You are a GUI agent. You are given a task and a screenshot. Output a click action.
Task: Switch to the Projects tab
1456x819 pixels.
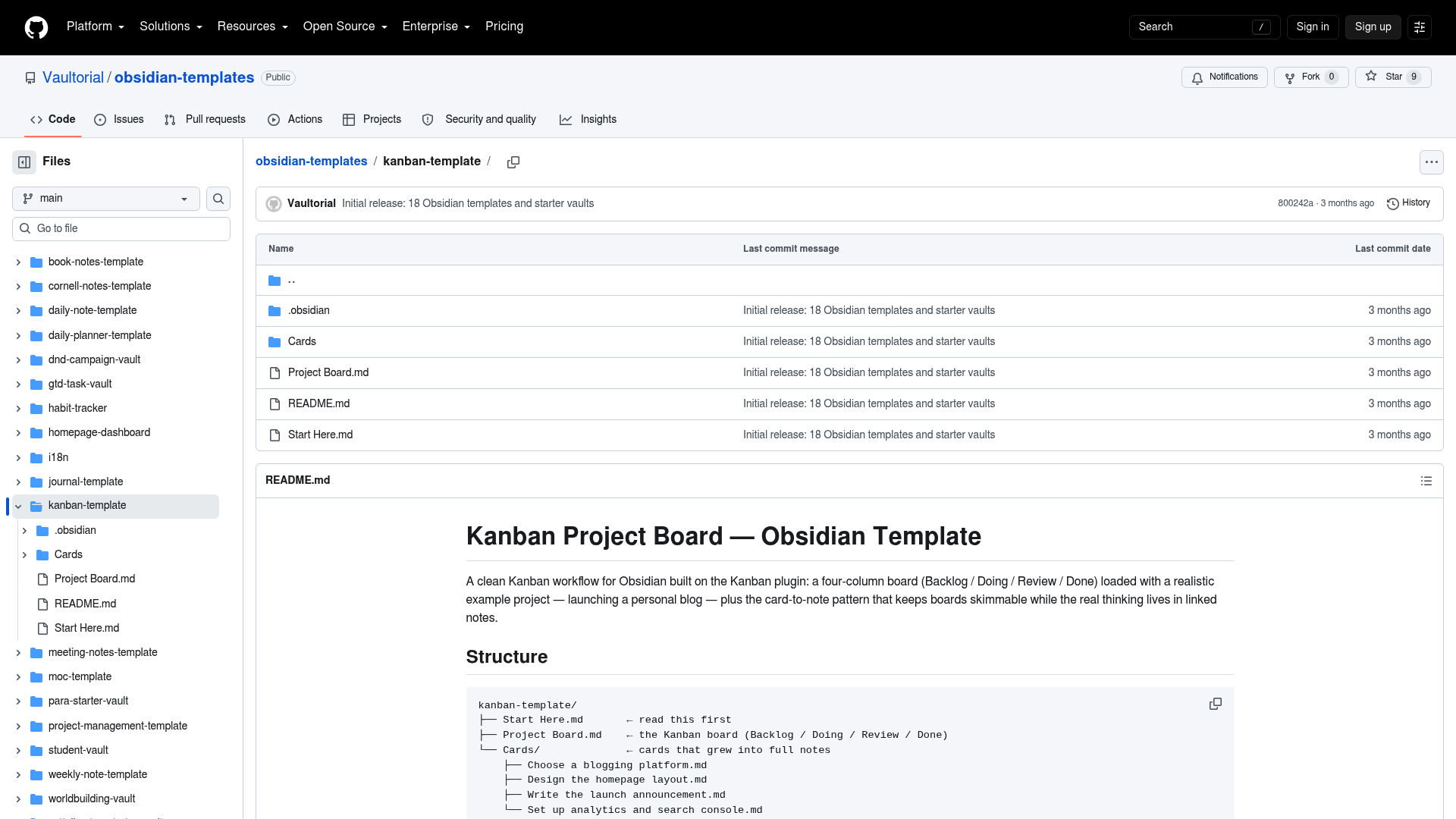tap(372, 120)
